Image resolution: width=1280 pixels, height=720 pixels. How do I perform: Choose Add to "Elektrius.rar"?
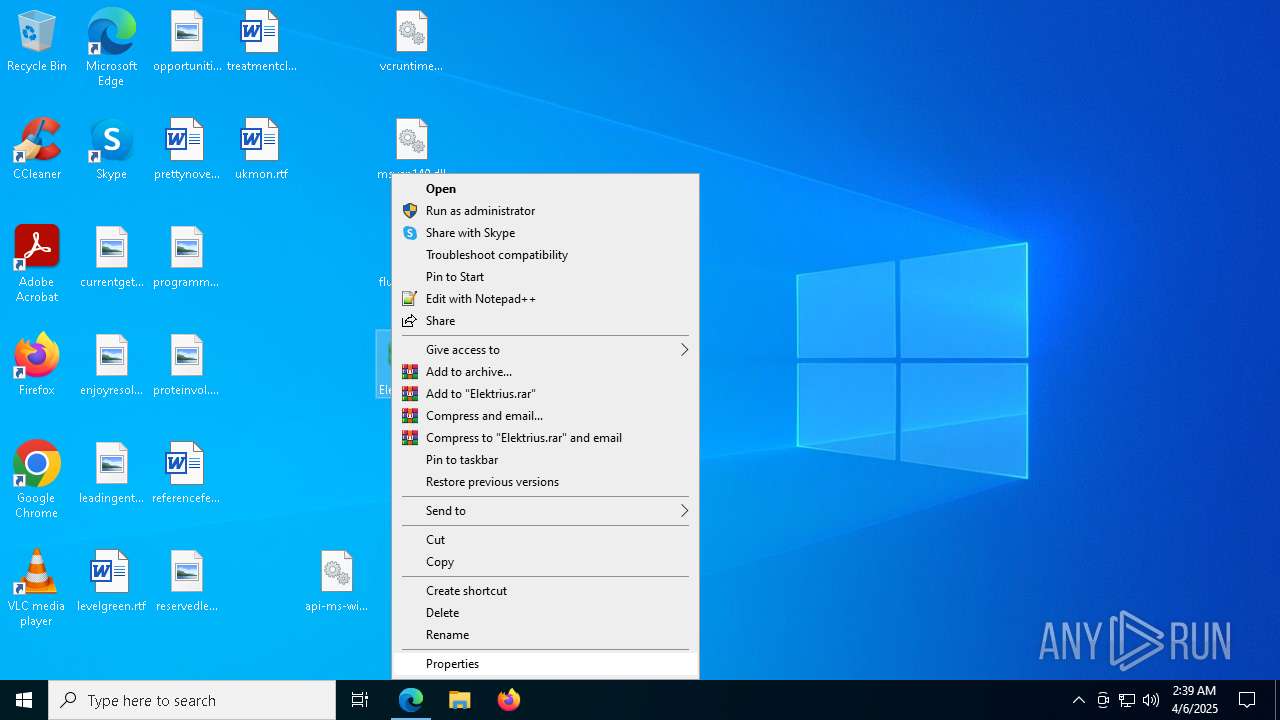tap(545, 394)
